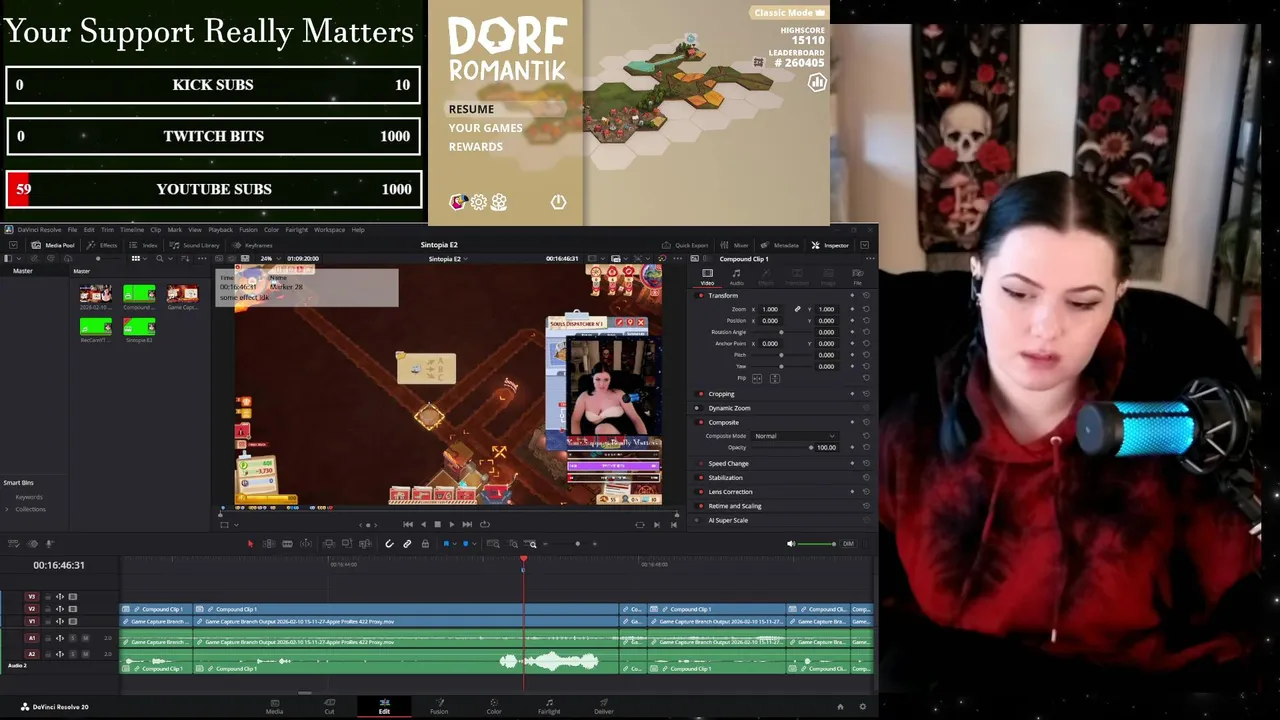Toggle the Composite section enable dot
This screenshot has width=1280, height=720.
699,422
